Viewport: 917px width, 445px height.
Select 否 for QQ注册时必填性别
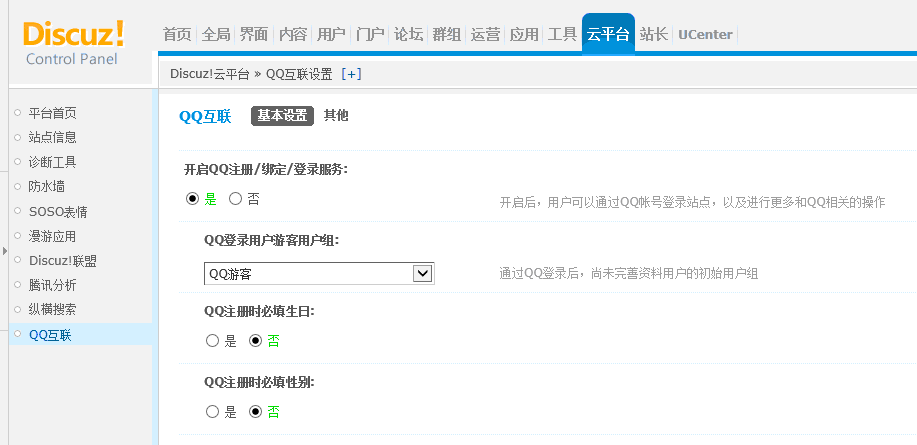click(256, 412)
